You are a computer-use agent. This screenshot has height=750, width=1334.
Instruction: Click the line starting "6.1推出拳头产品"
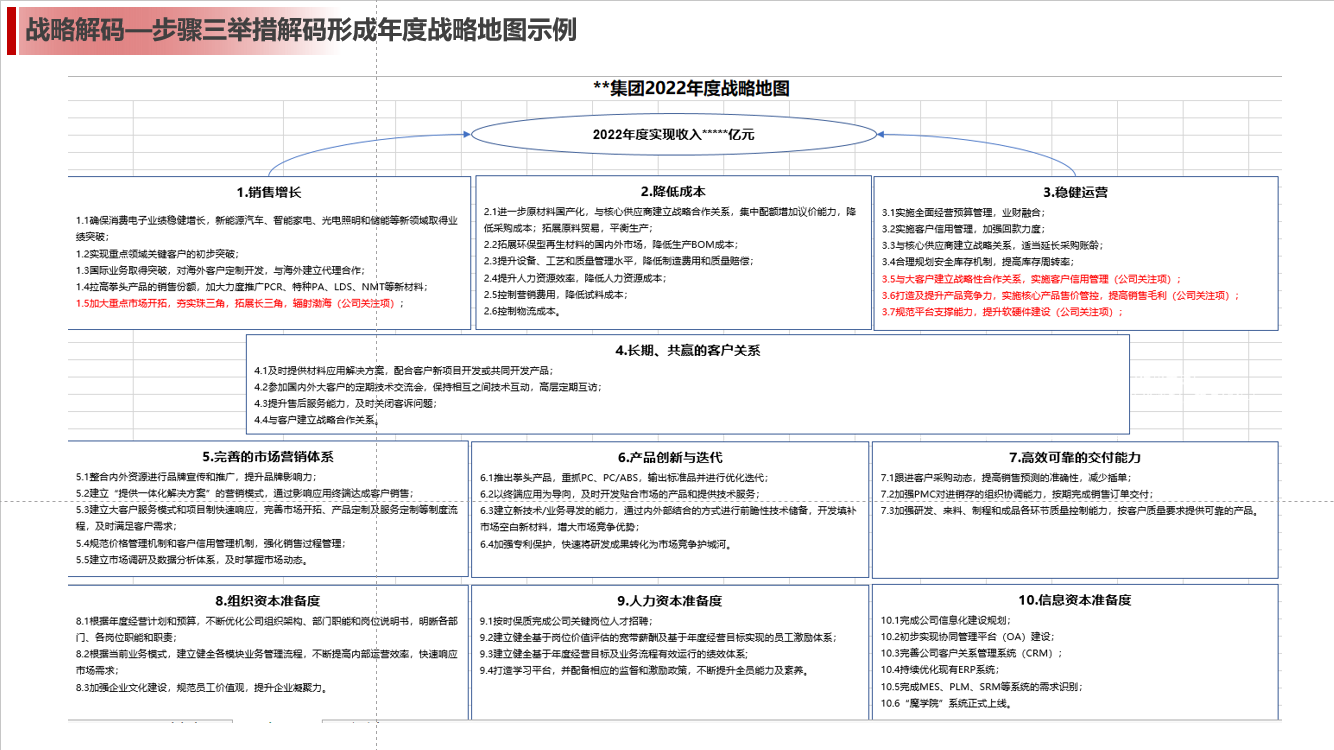(625, 477)
